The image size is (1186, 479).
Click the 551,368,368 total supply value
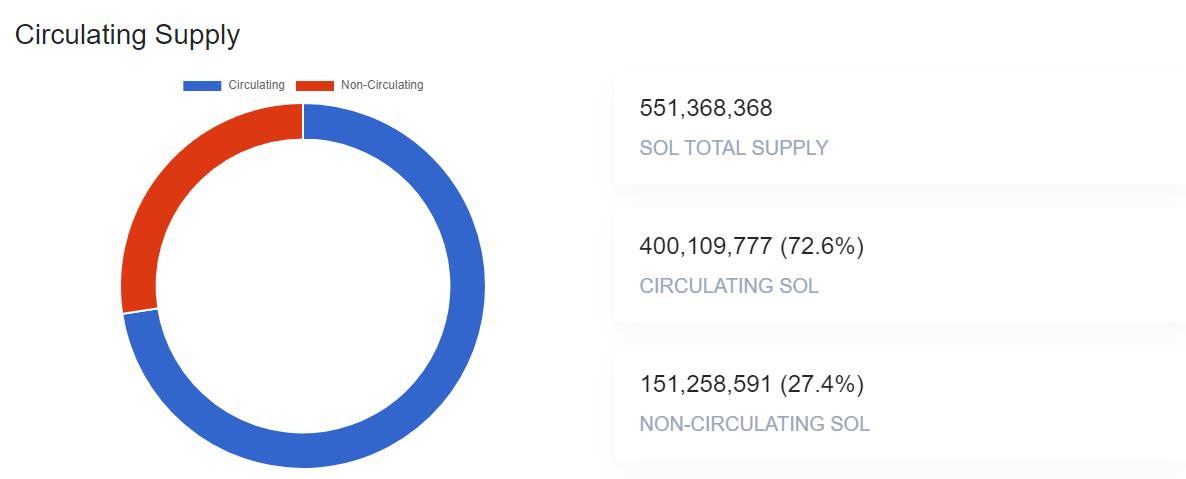pyautogui.click(x=706, y=108)
